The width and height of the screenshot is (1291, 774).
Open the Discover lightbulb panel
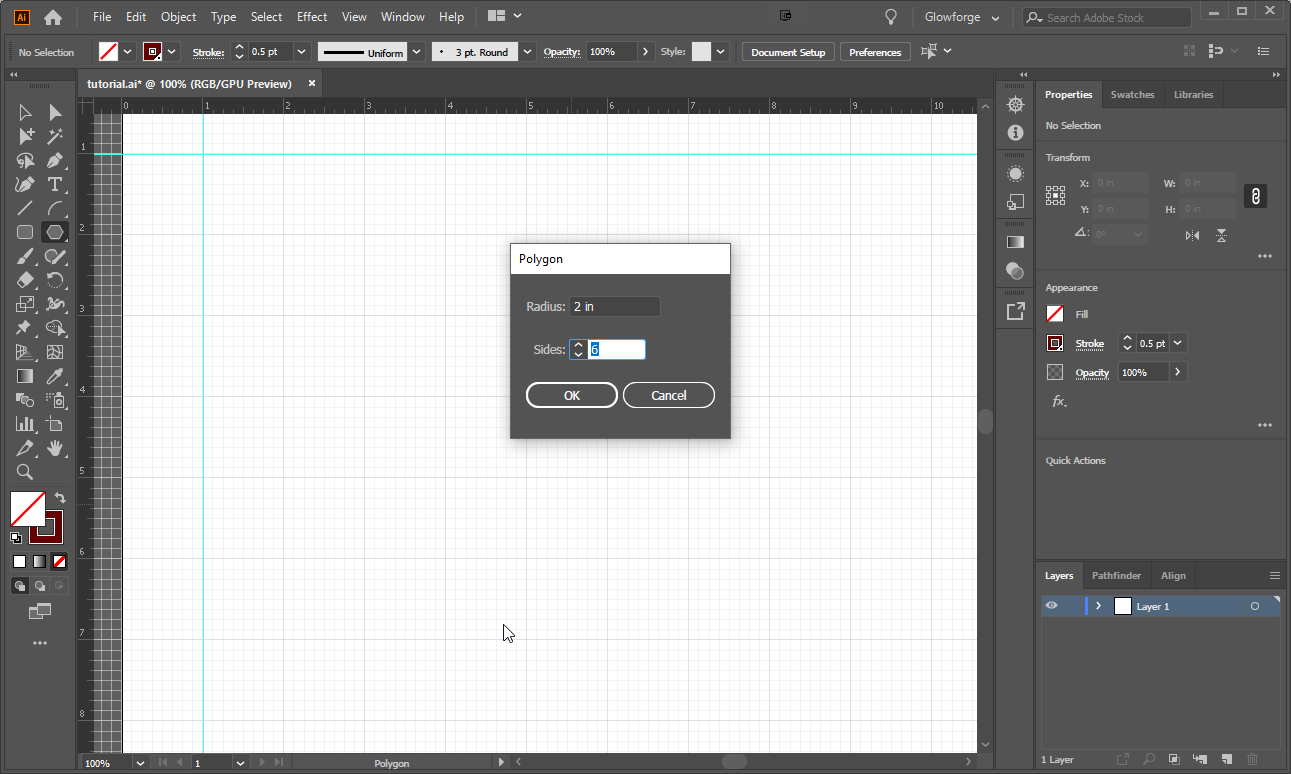click(891, 17)
